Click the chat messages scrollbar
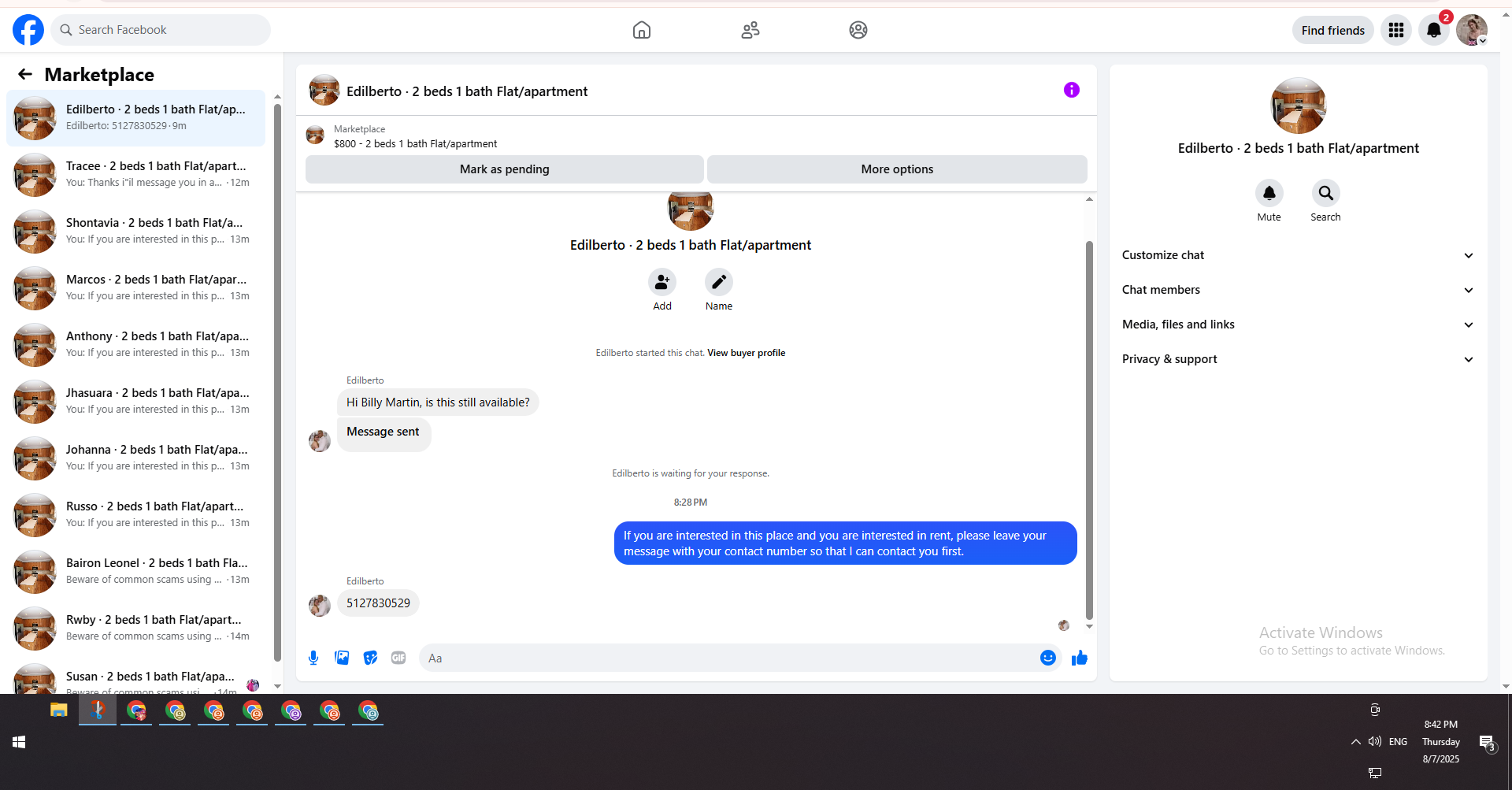The width and height of the screenshot is (1512, 790). [x=1089, y=430]
